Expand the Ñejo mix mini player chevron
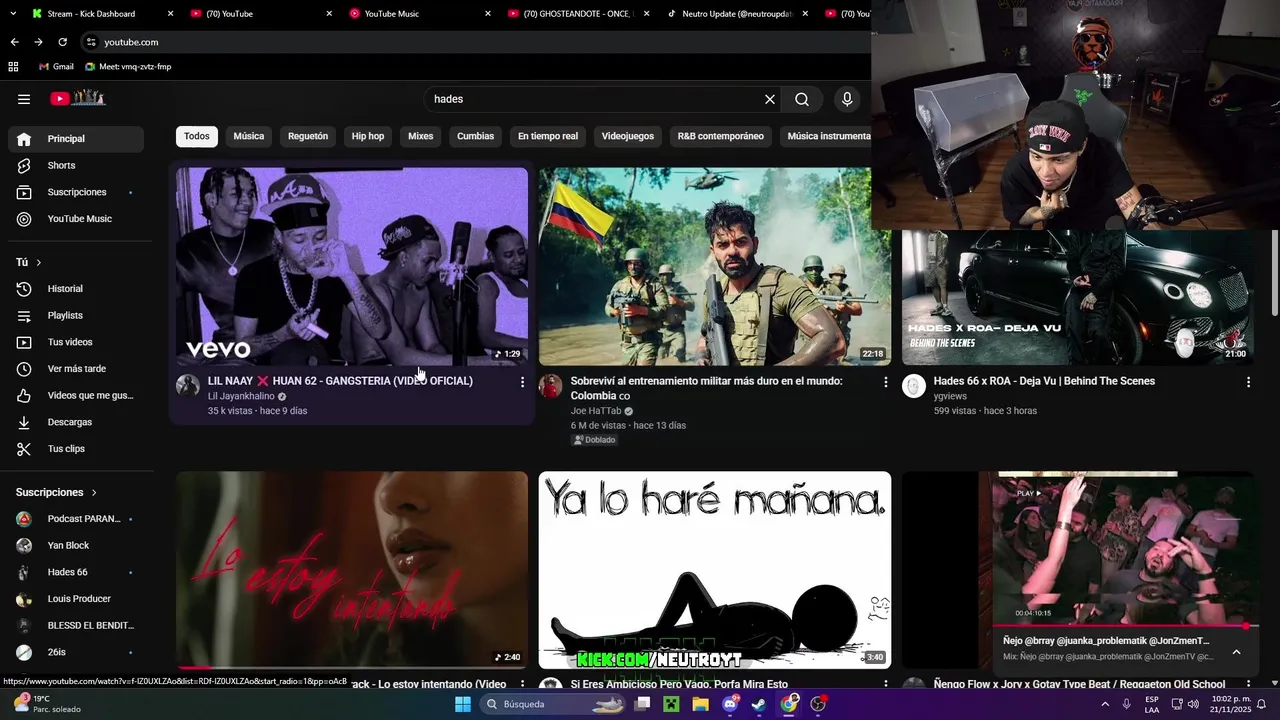The image size is (1280, 720). pyautogui.click(x=1236, y=652)
